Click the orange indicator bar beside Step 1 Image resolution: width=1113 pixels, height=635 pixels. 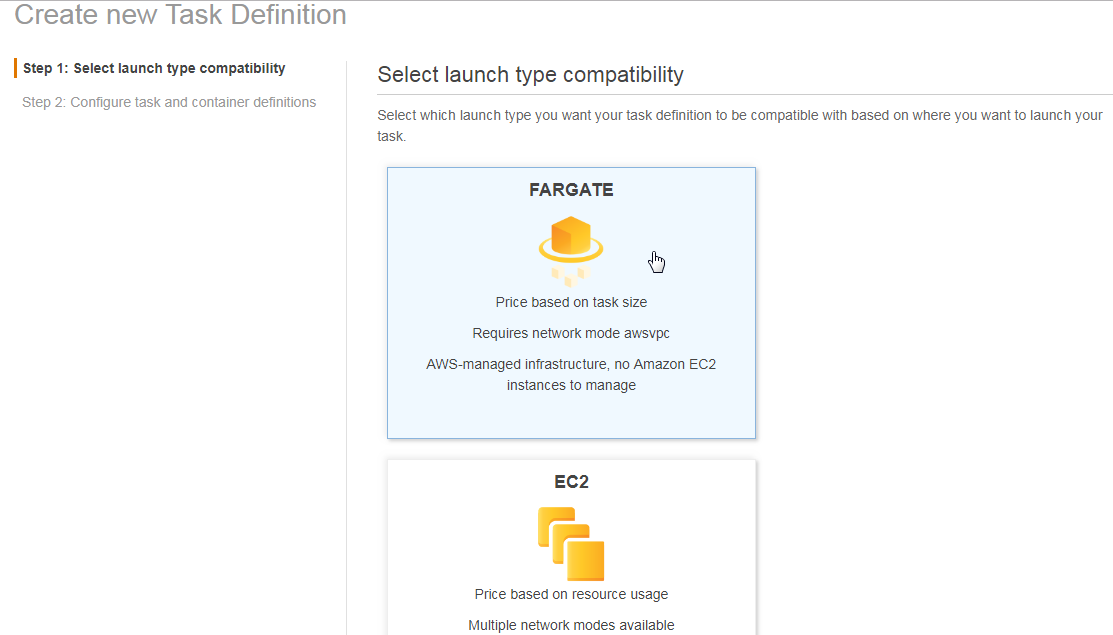click(16, 68)
